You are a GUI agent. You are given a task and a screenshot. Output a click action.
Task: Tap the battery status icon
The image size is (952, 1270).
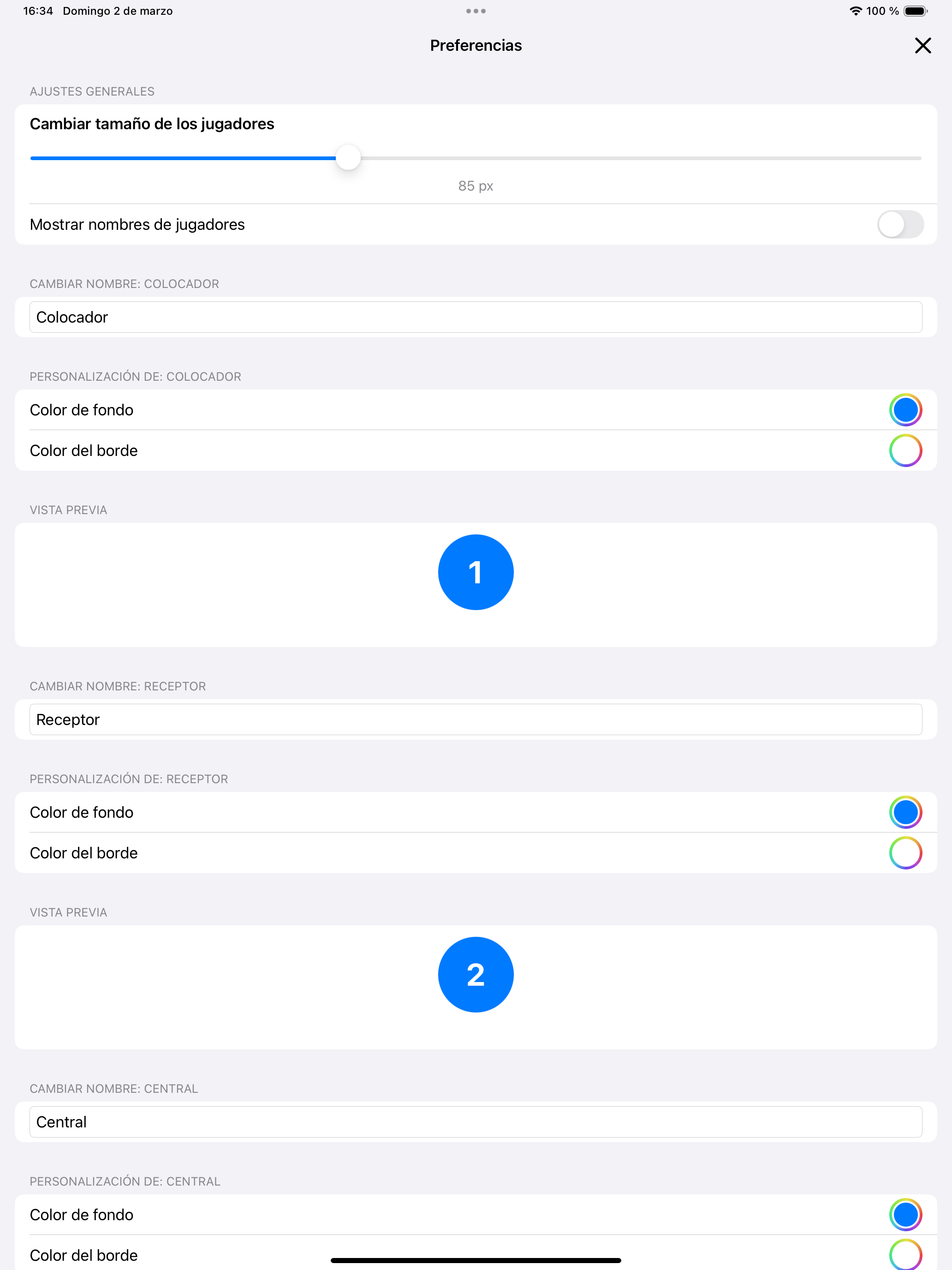915,11
